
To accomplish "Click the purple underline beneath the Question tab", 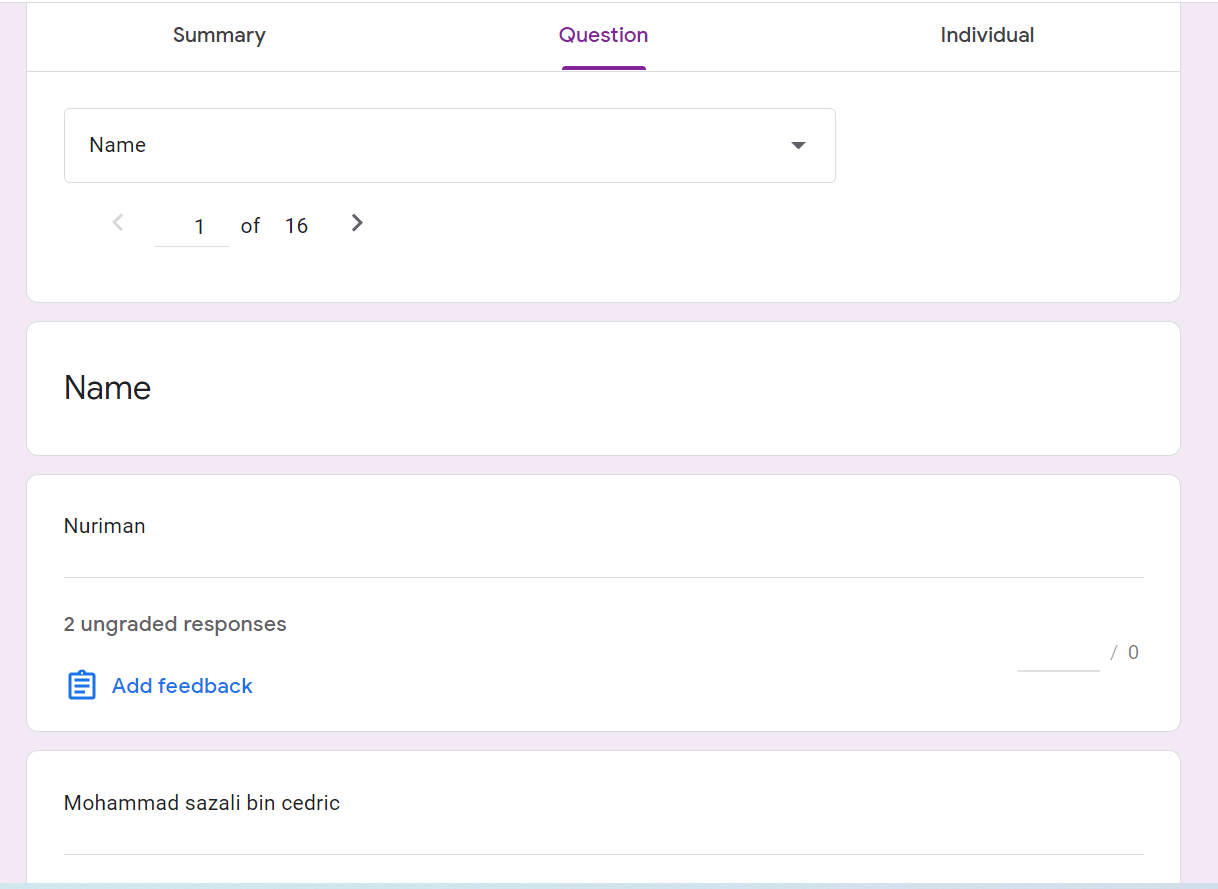I will tap(603, 68).
